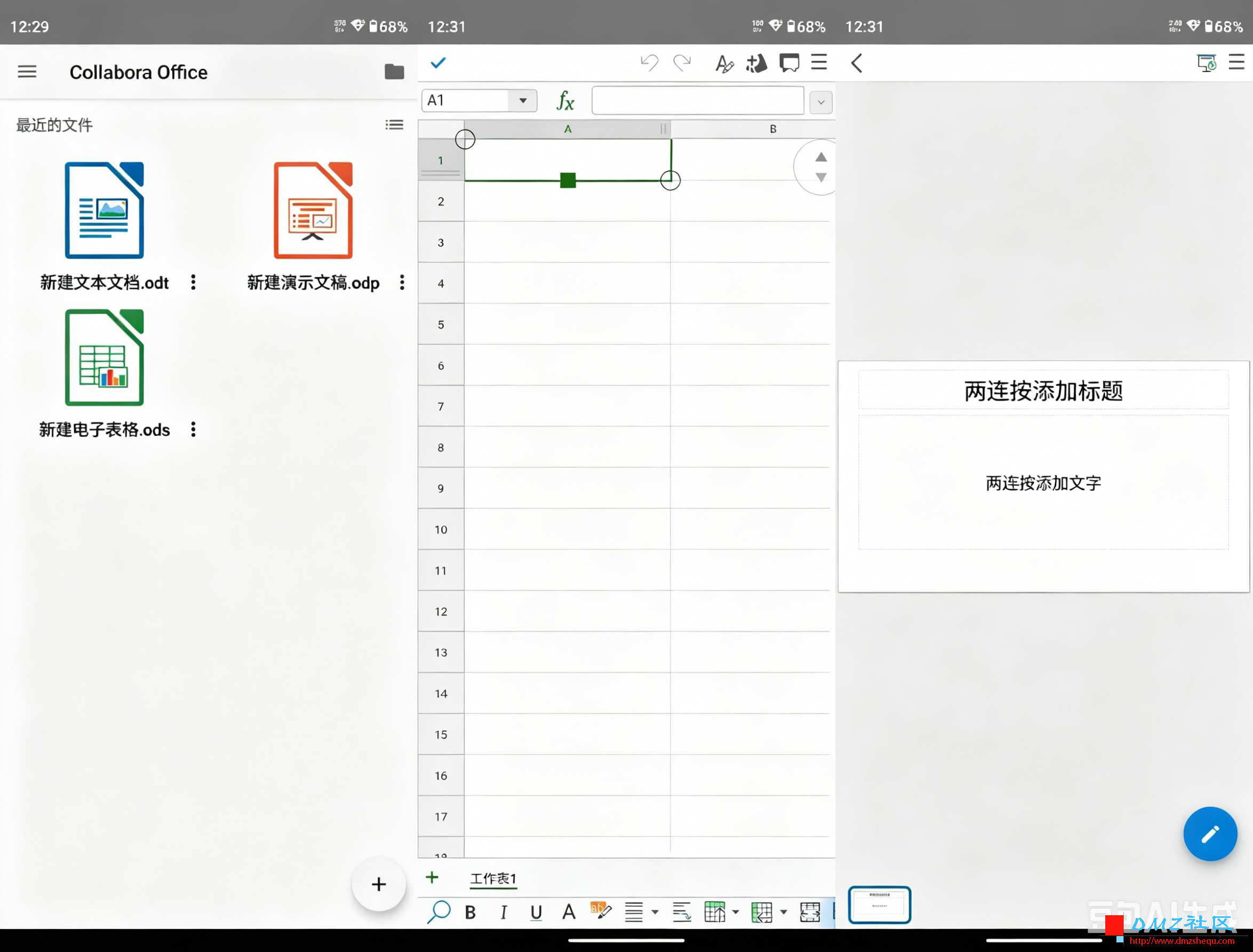Open the hamburger menu in Collabora Office
This screenshot has width=1253, height=952.
[27, 72]
